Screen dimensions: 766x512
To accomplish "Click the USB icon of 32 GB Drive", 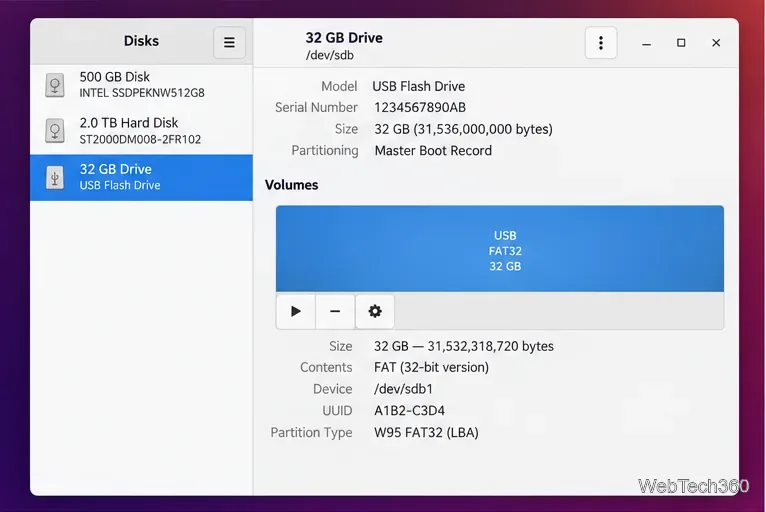I will click(55, 177).
